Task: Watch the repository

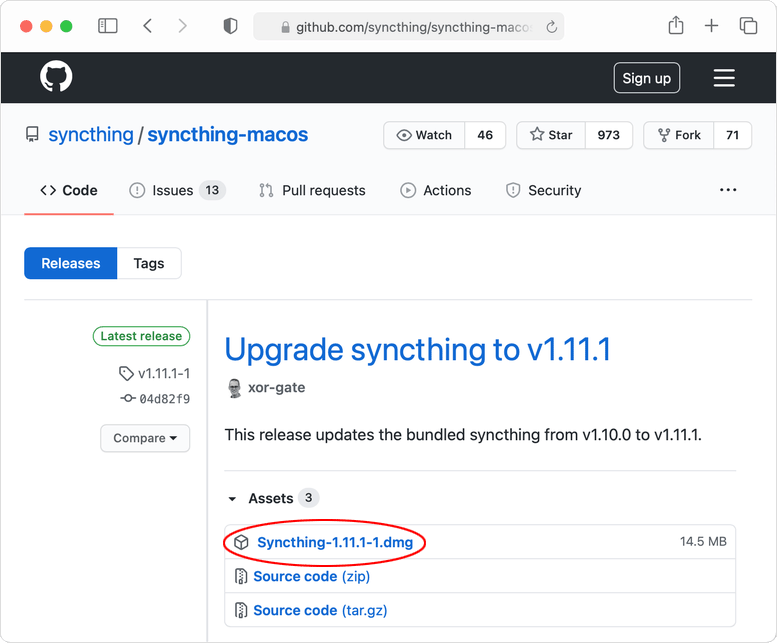Action: click(424, 135)
